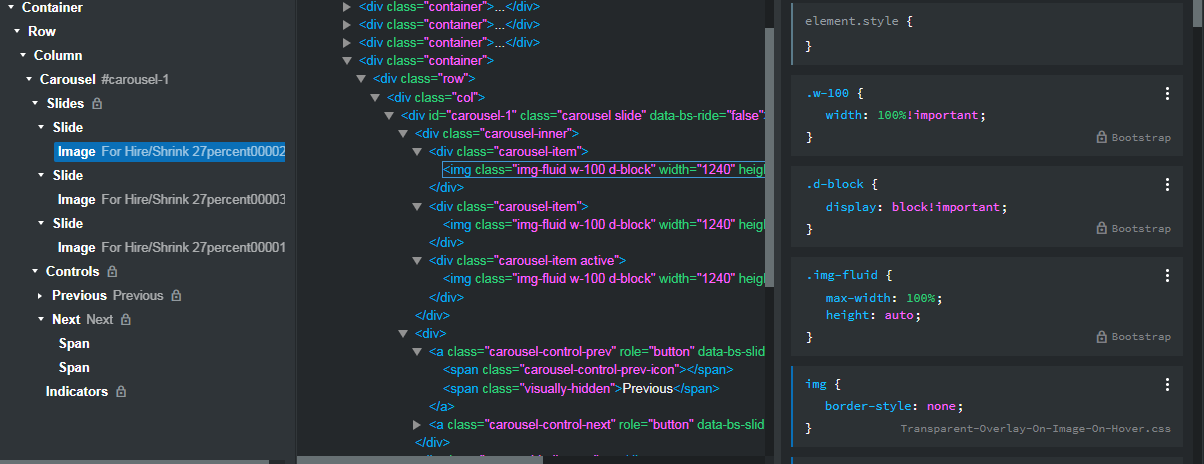Open options menu for .d-block rule
Image resolution: width=1204 pixels, height=464 pixels.
point(1167,185)
